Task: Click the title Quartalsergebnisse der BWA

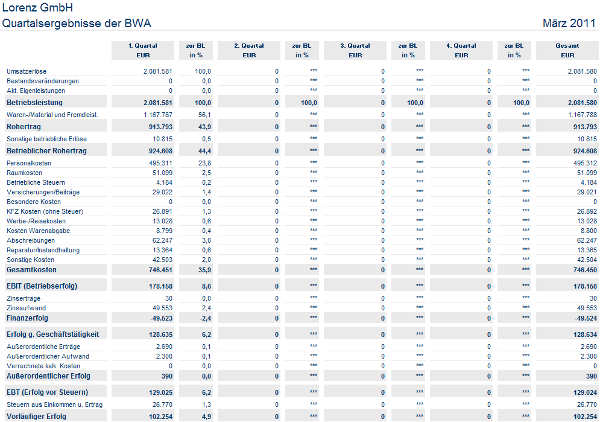Action: click(x=76, y=23)
